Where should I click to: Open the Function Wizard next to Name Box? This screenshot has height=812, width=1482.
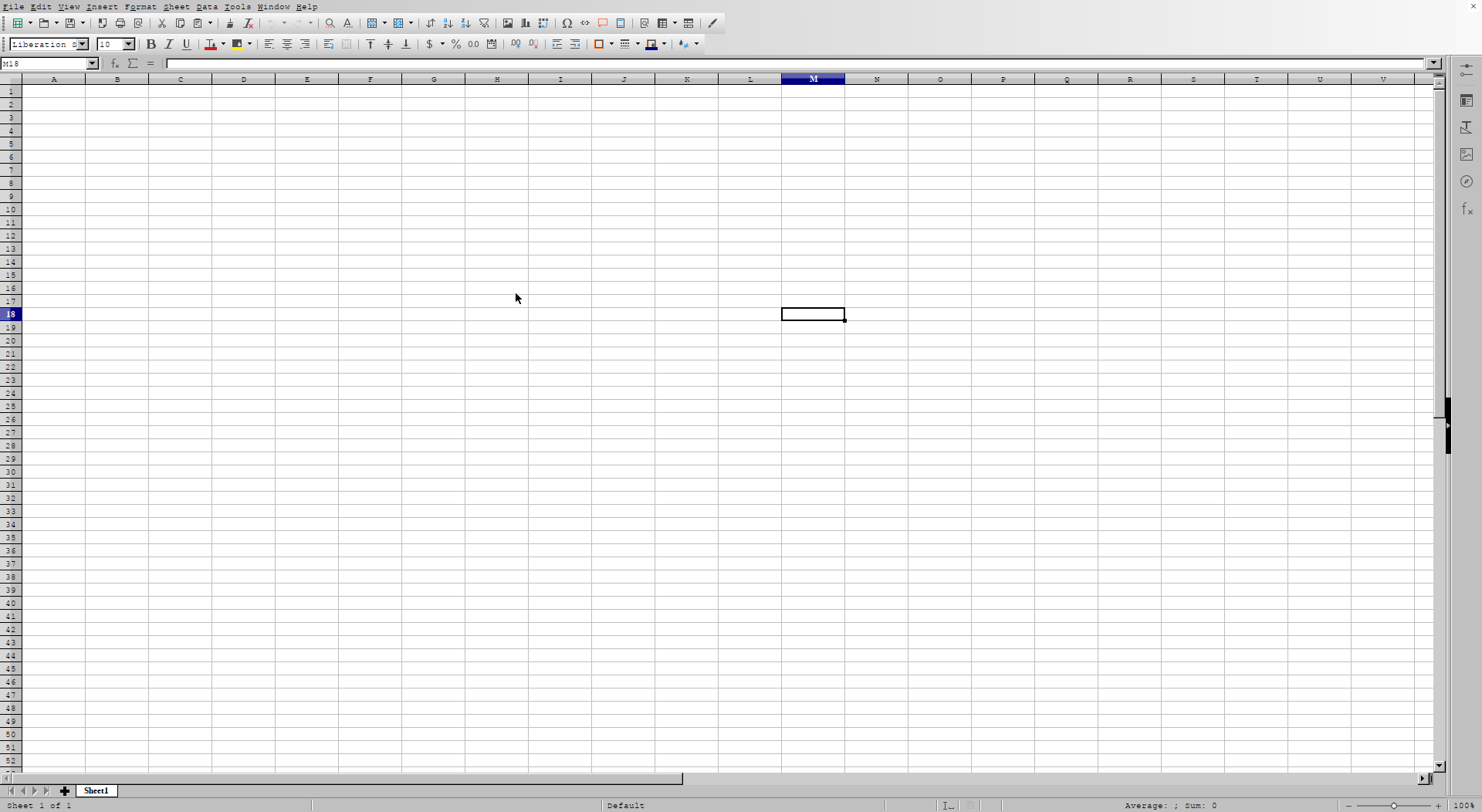tap(115, 63)
